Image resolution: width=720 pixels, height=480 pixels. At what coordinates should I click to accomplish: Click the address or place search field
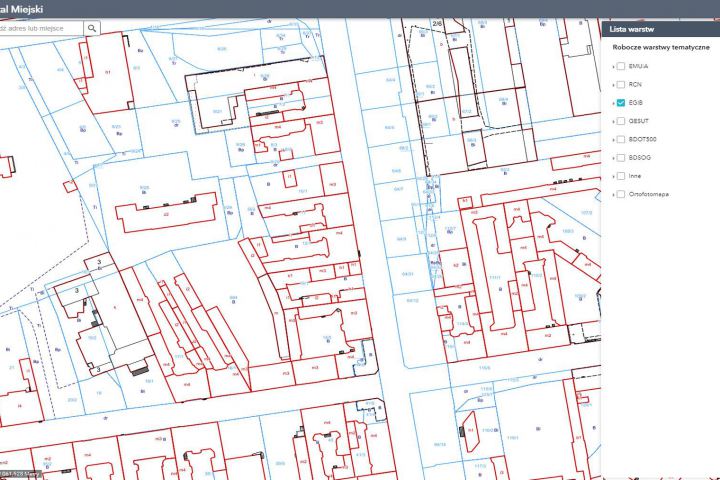41,28
